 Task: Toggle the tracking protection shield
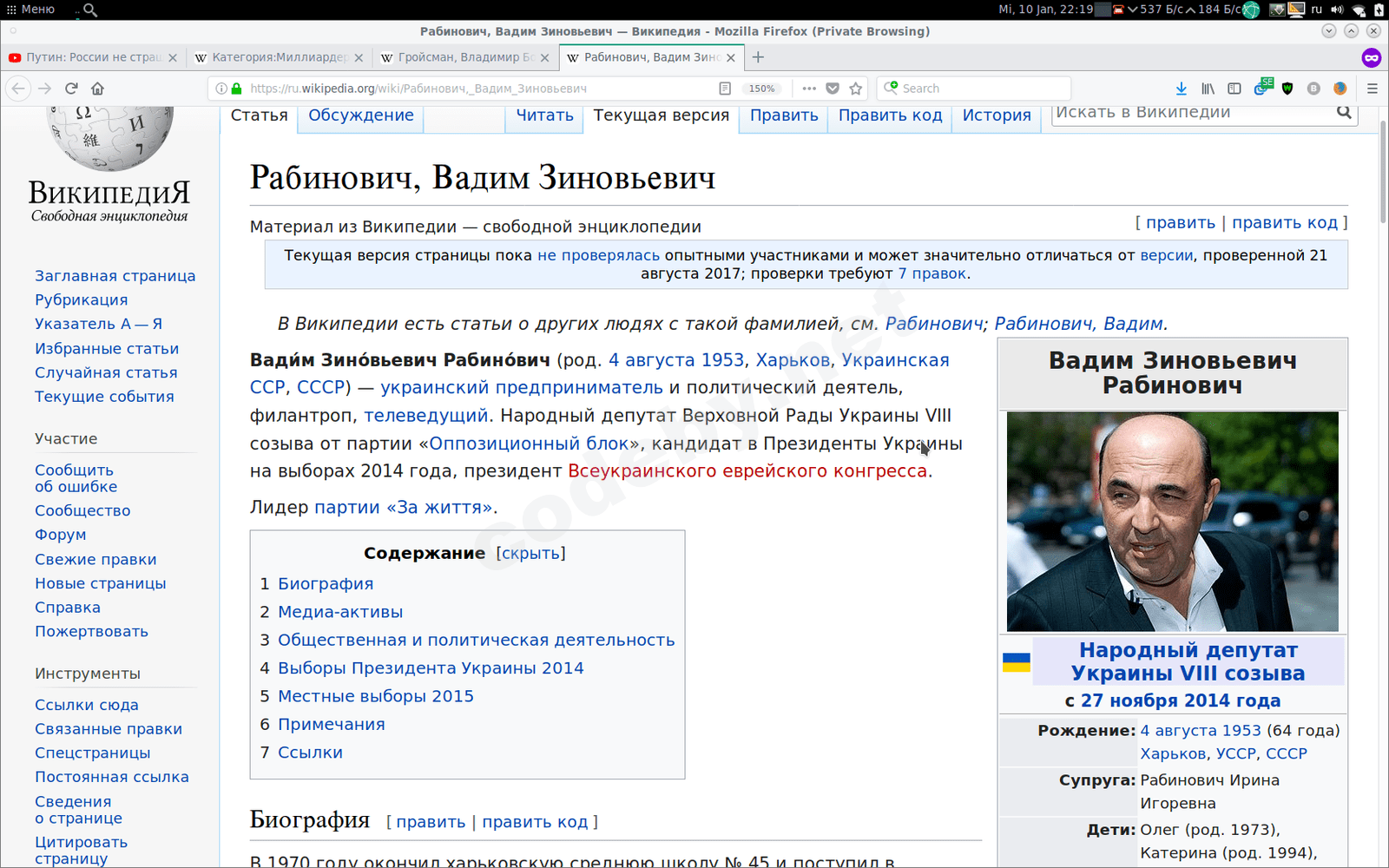click(1287, 88)
